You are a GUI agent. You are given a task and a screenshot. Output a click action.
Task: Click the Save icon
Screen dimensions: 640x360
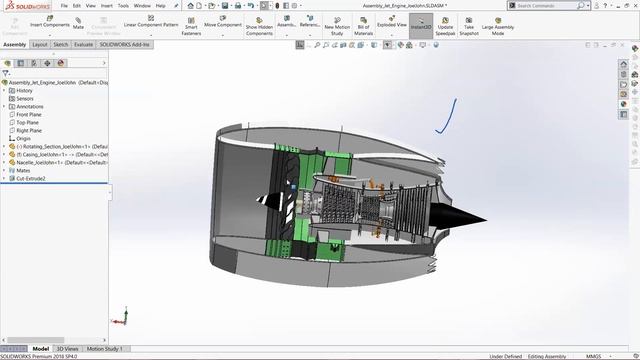click(225, 6)
